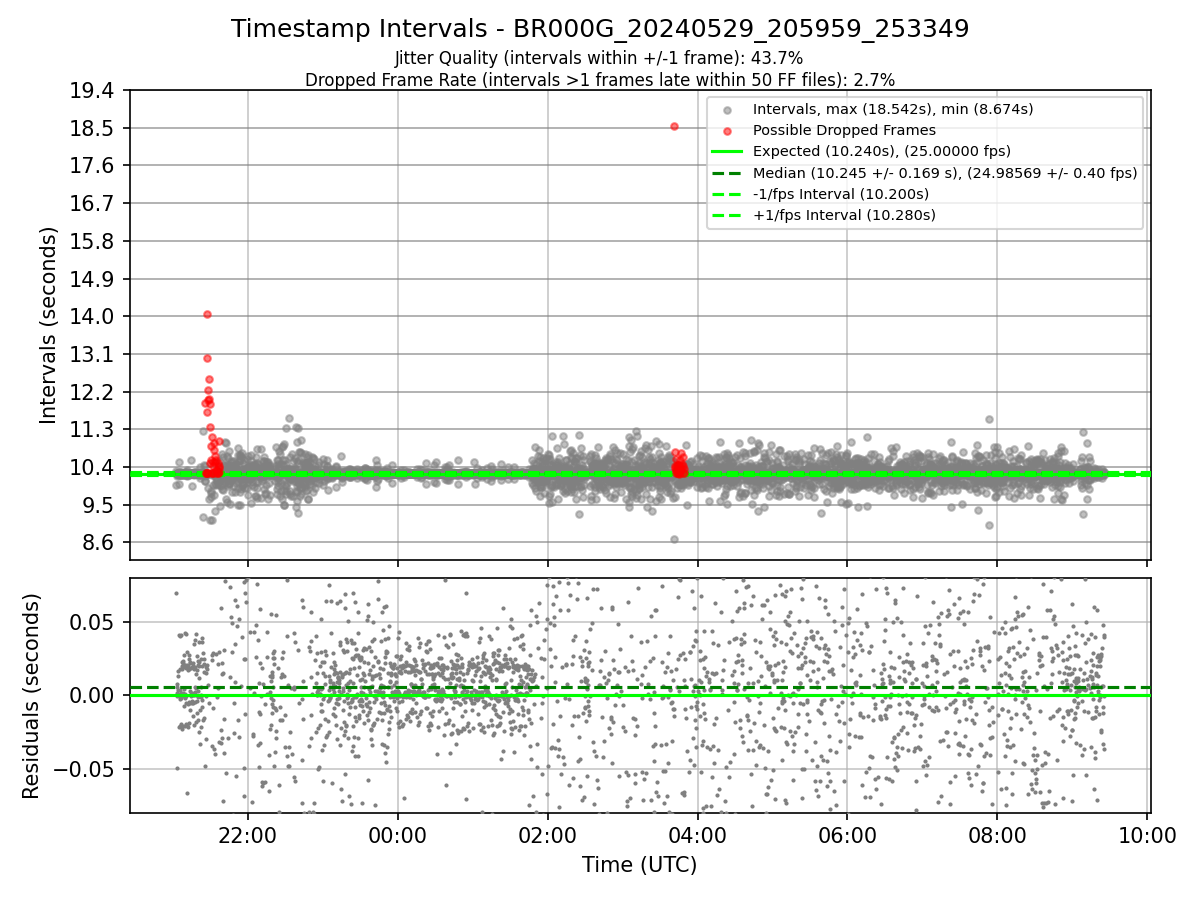Viewport: 1200px width, 900px height.
Task: Click legend entry "+1/fps Interval (10.280s)"
Action: coord(844,215)
